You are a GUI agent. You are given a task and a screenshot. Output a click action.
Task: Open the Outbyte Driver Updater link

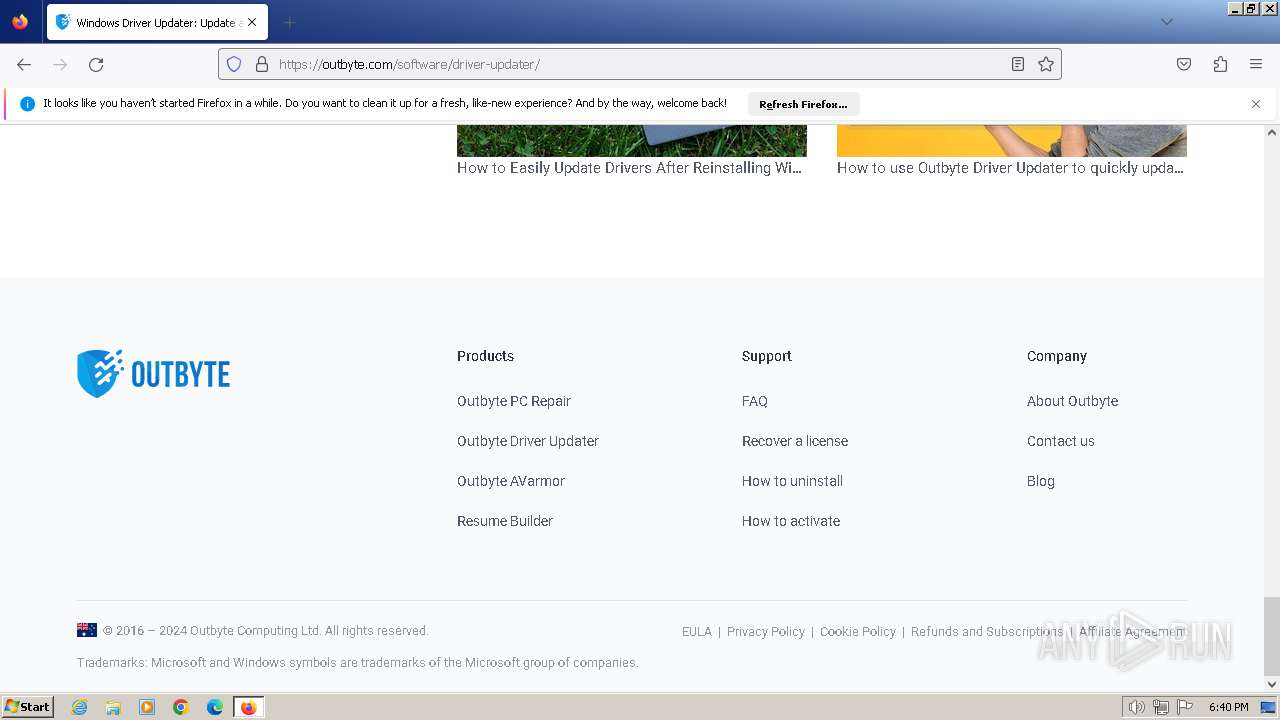[x=528, y=441]
